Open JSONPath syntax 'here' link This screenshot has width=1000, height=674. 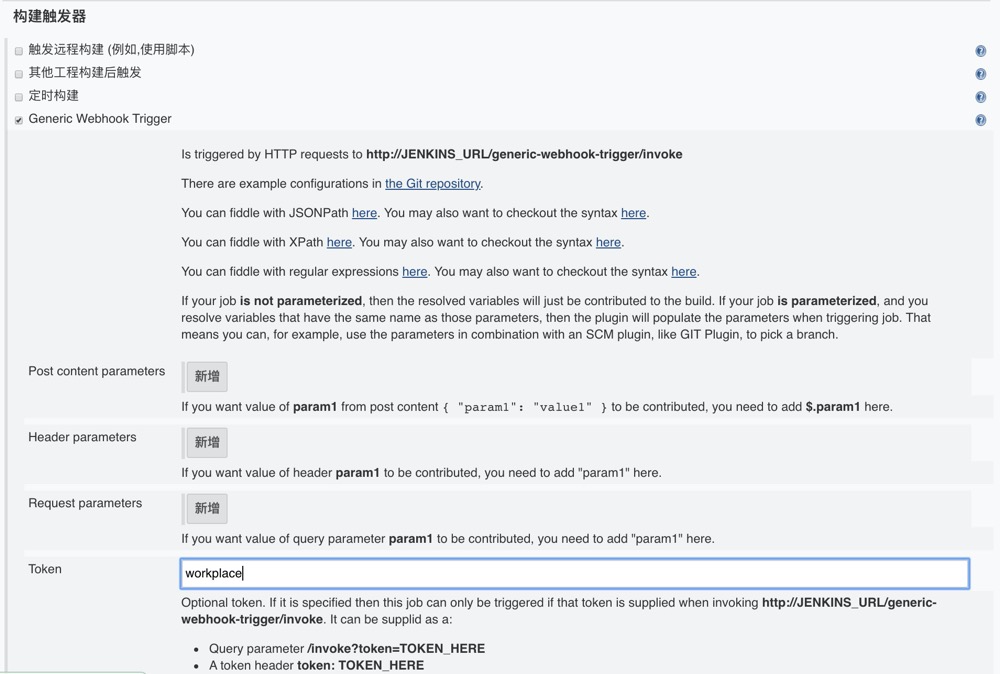[x=633, y=213]
